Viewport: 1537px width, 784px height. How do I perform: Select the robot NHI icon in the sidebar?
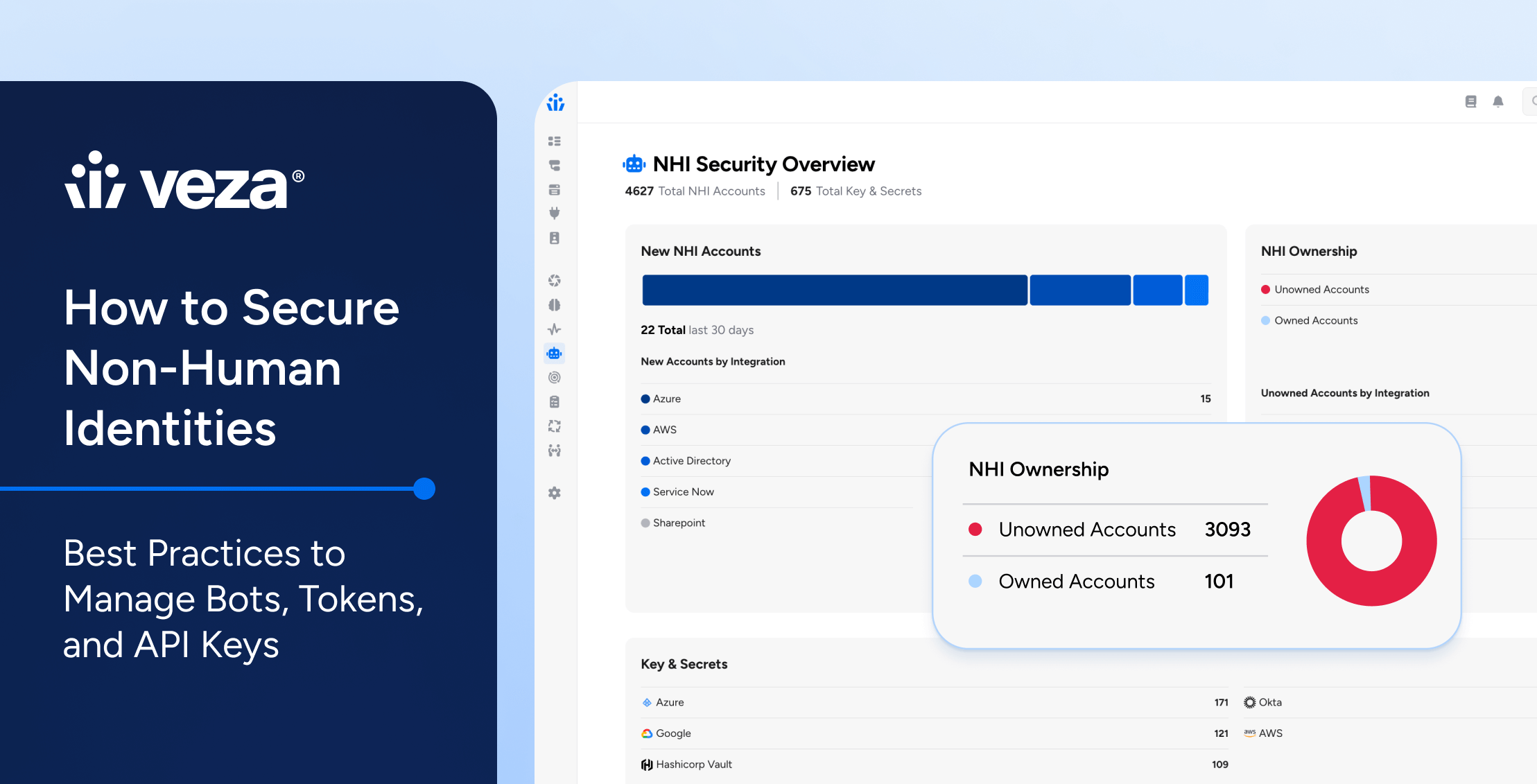(x=554, y=354)
